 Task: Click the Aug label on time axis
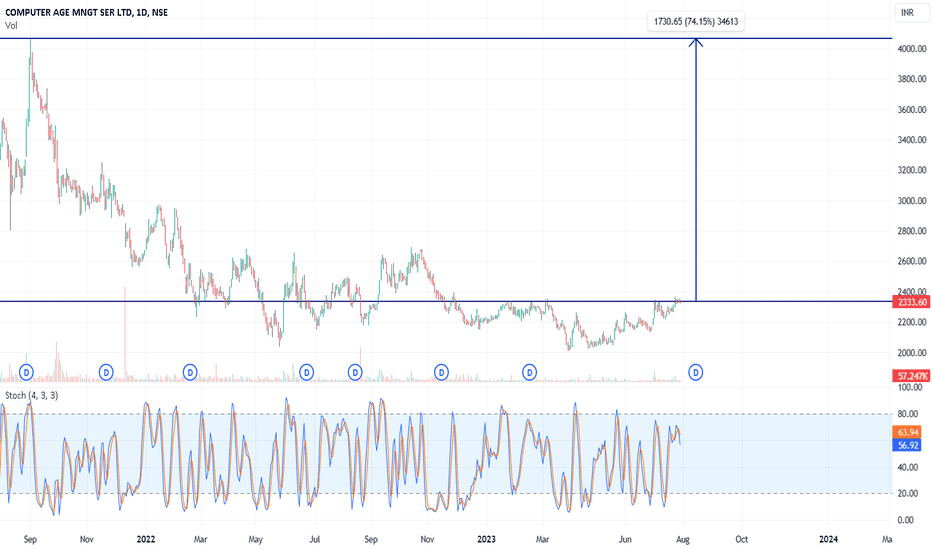tap(683, 539)
